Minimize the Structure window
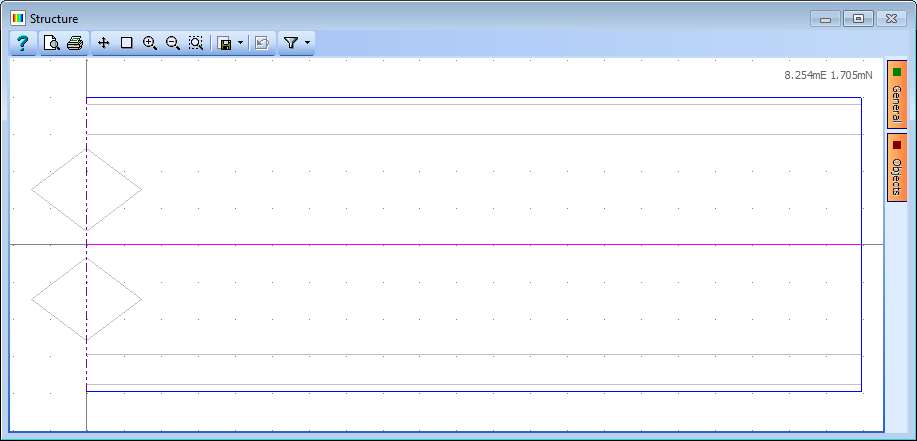This screenshot has width=917, height=441. click(x=826, y=19)
